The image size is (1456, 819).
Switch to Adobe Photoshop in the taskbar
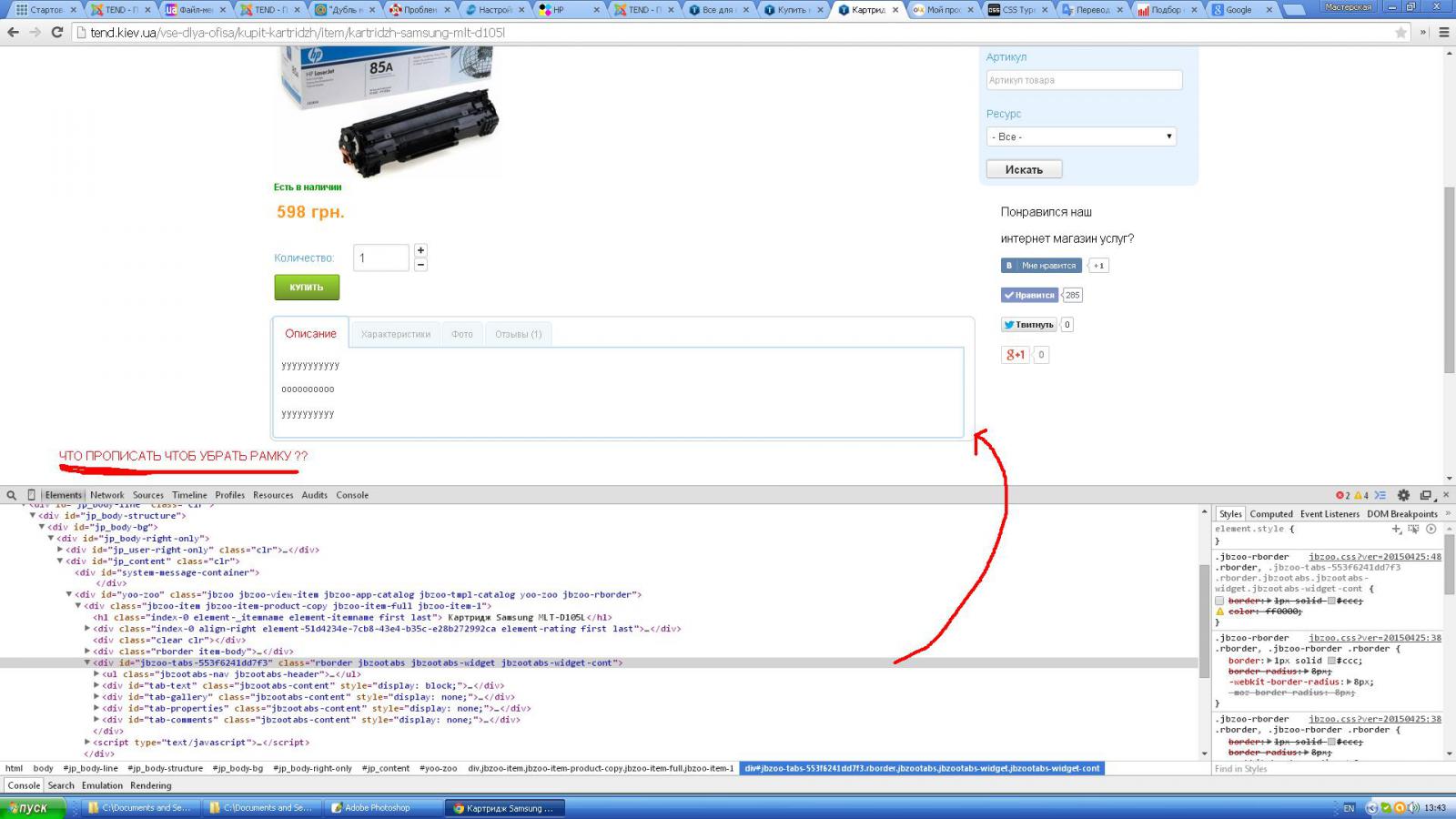(x=385, y=808)
